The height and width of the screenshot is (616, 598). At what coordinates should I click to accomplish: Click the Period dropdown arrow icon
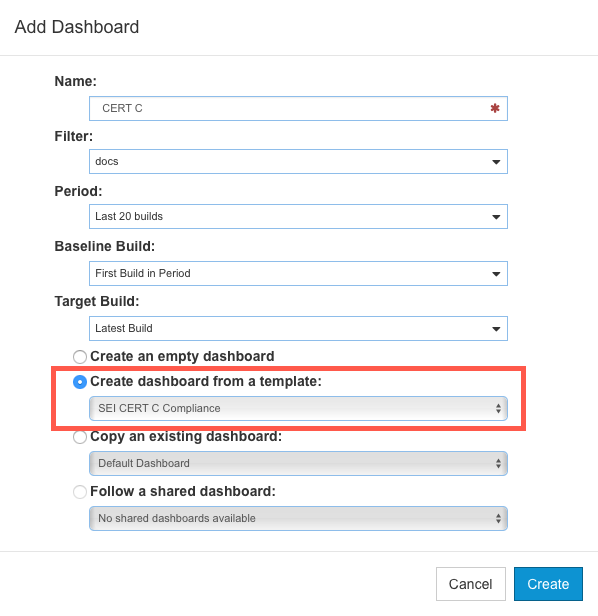pos(496,217)
